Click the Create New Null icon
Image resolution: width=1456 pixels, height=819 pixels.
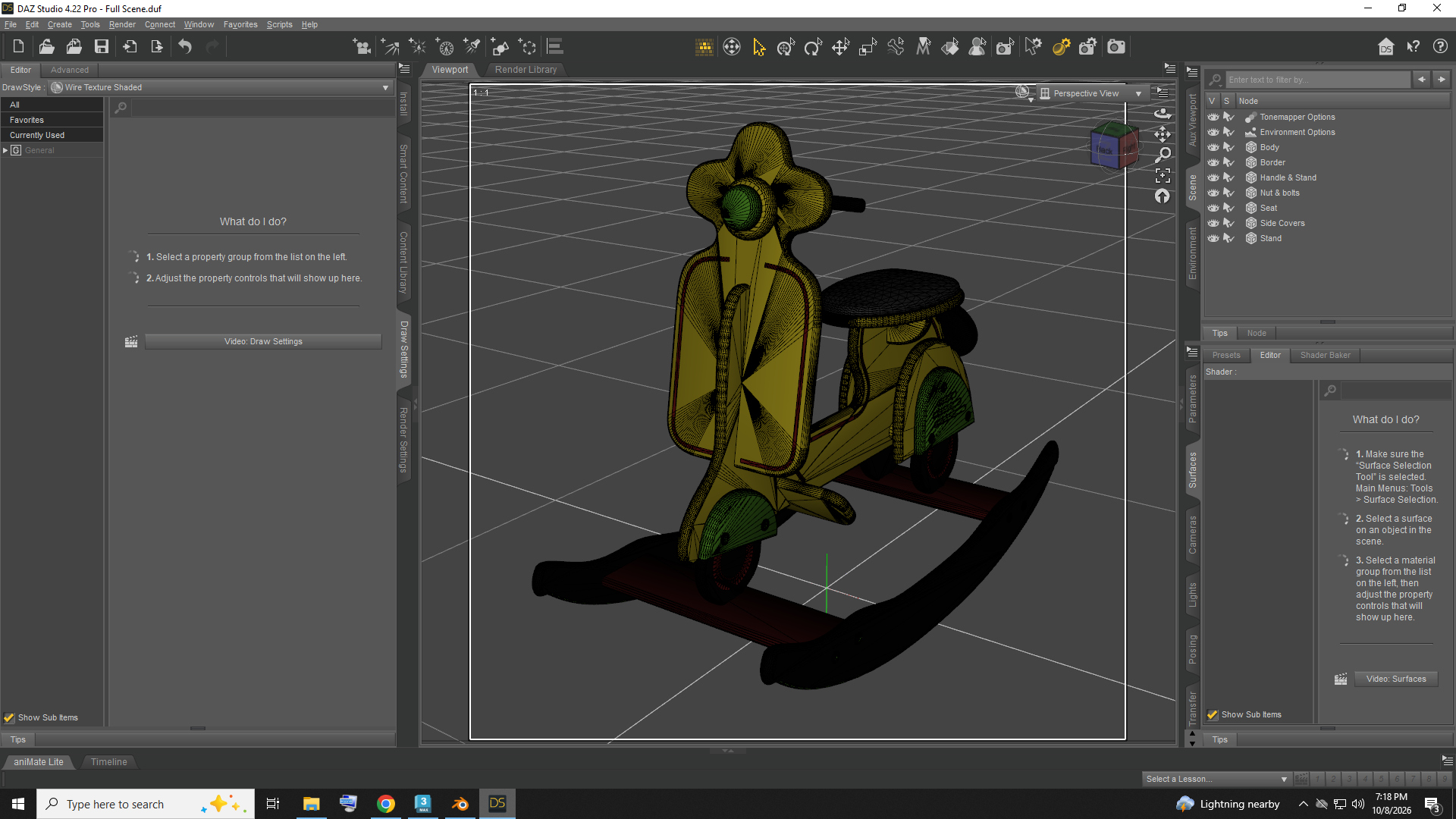point(527,47)
